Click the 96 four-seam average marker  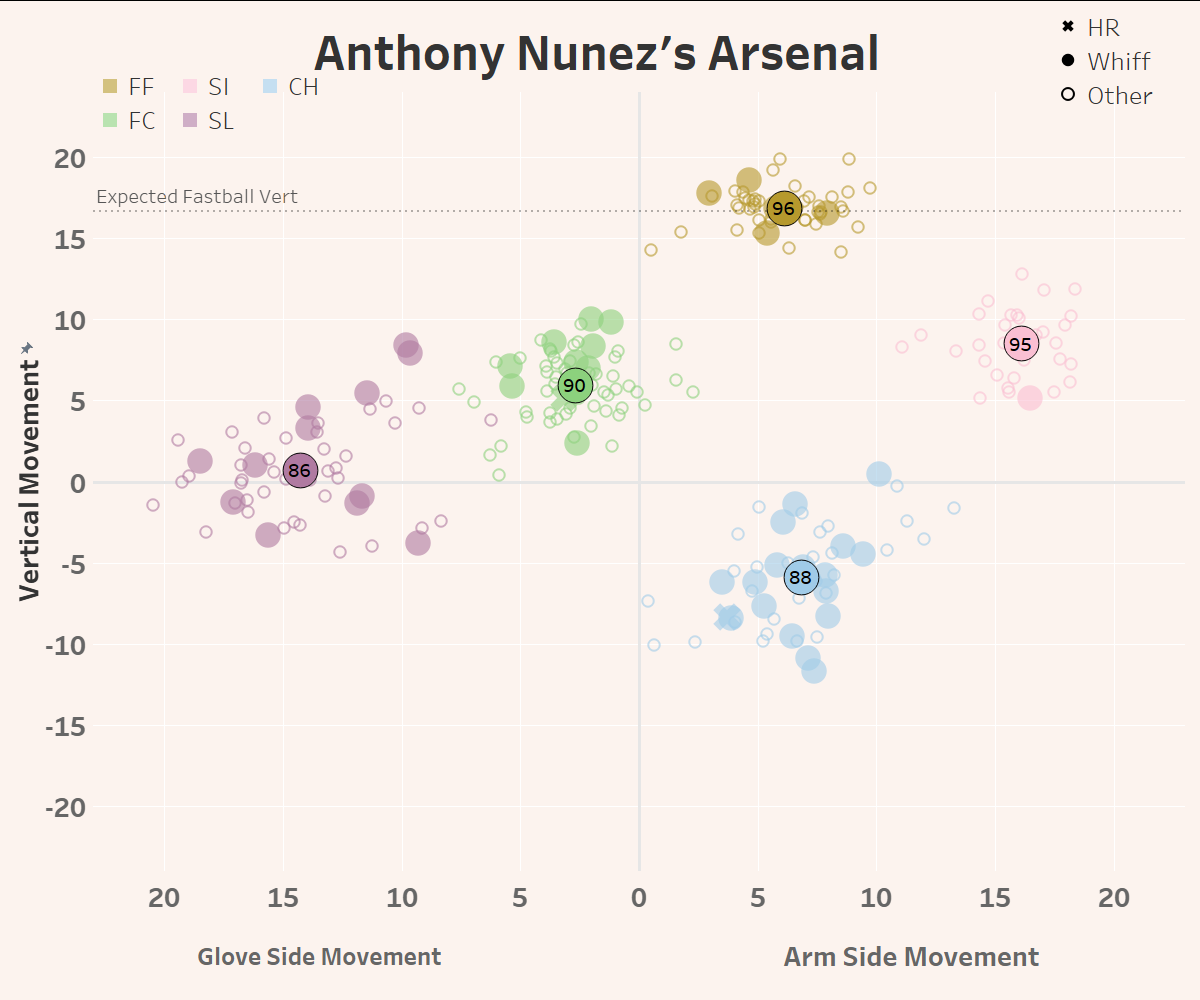coord(784,209)
